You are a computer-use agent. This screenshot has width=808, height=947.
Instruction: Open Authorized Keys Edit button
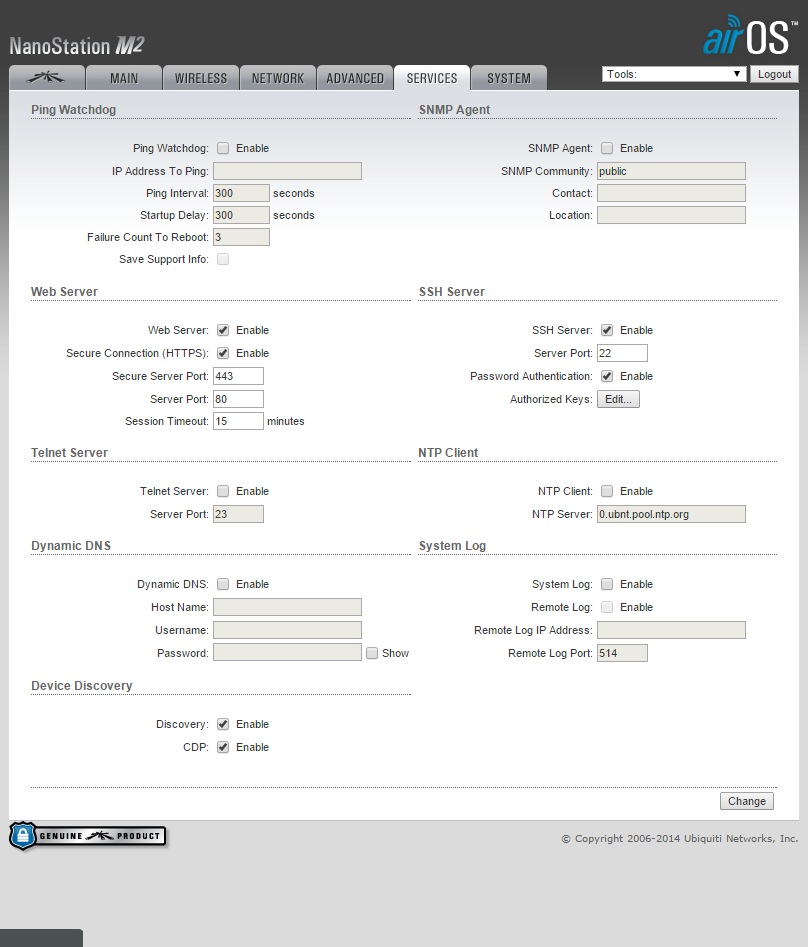click(618, 399)
